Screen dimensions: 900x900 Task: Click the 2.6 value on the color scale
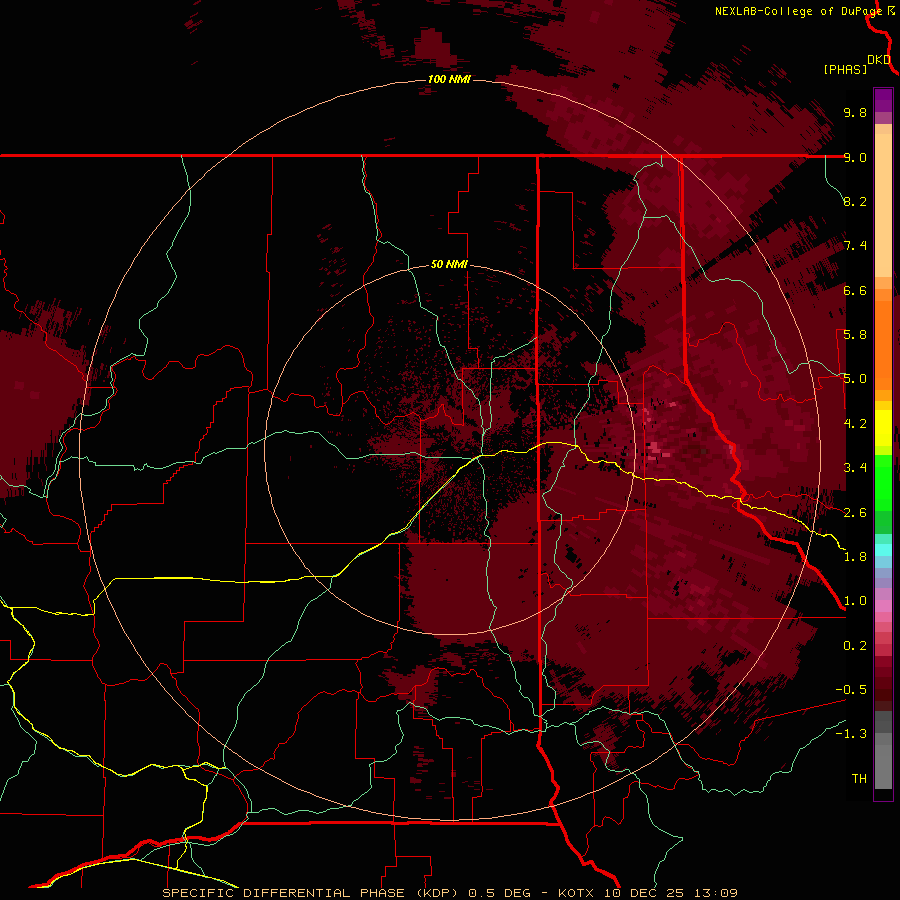coord(855,513)
